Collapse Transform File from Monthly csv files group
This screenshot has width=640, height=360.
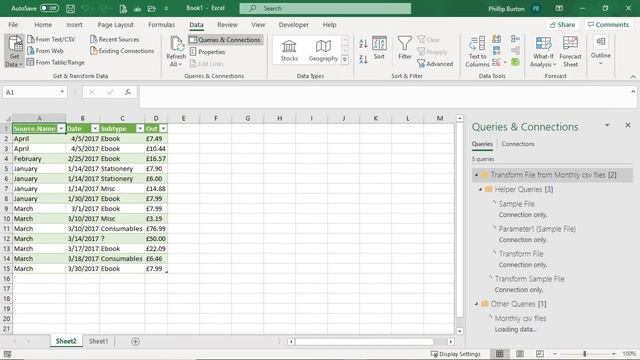[x=476, y=175]
